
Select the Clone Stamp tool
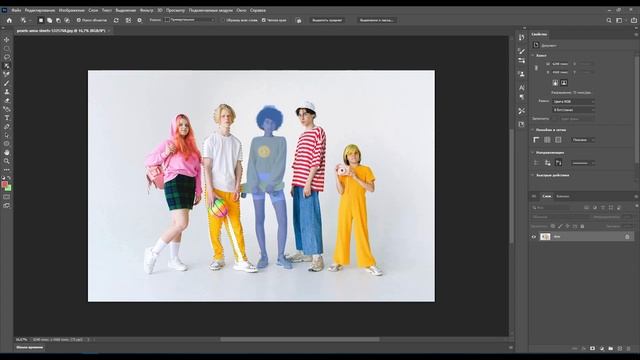[7, 92]
